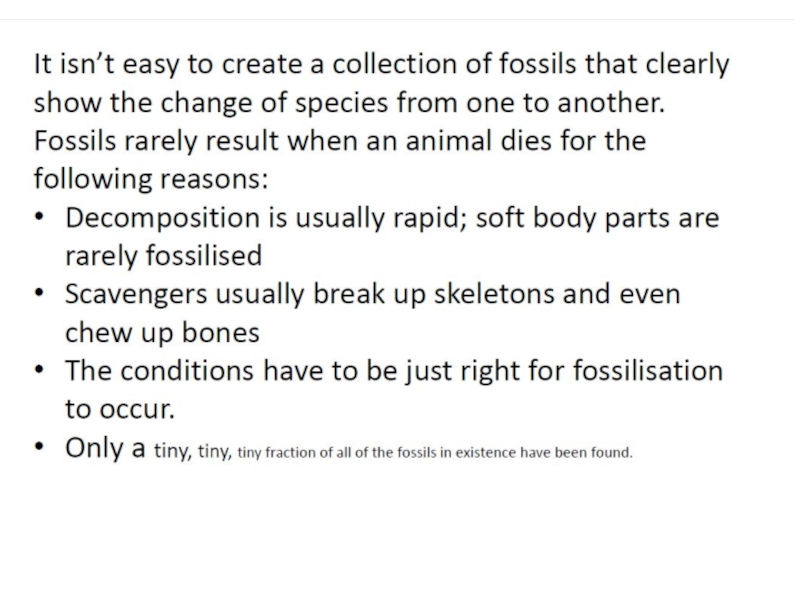The image size is (800, 600).
Task: Click the text 'rarely fossilised'
Action: click(x=163, y=256)
